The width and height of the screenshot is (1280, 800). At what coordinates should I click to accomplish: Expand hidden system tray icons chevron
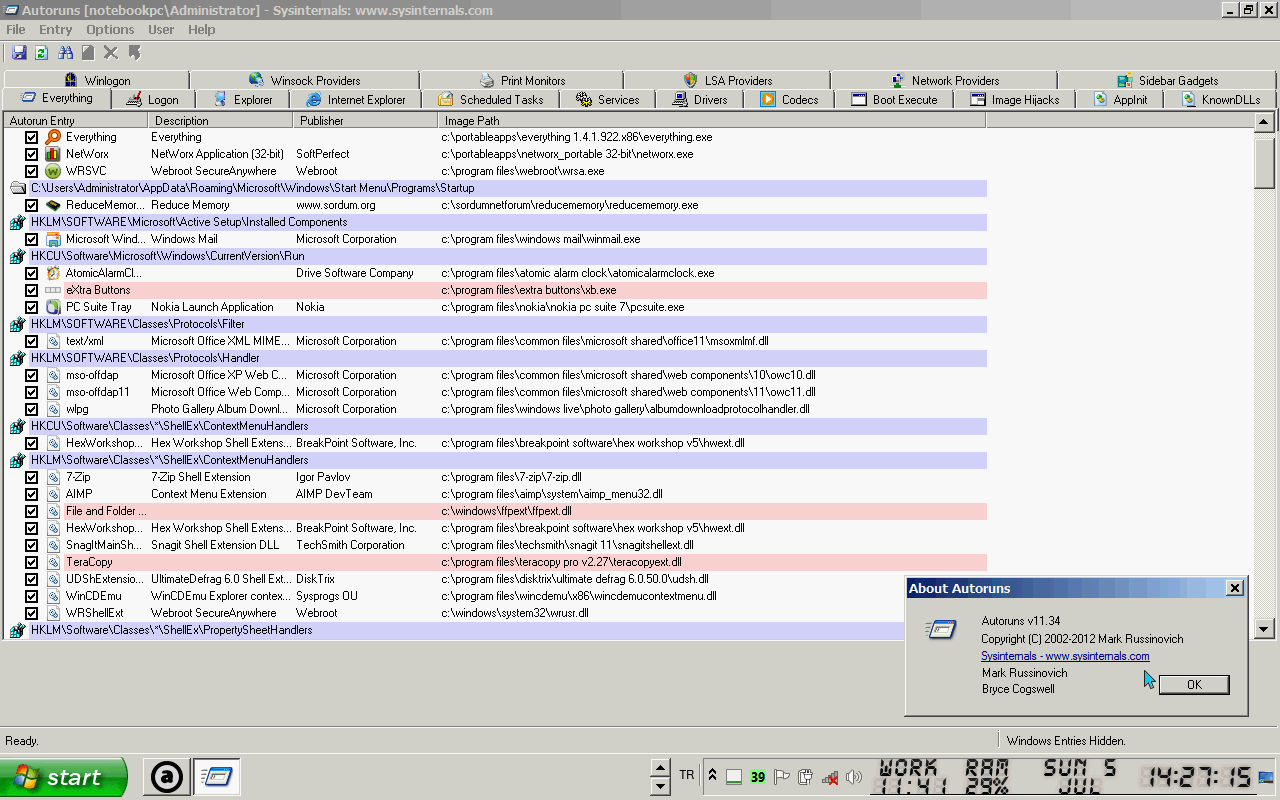click(712, 775)
